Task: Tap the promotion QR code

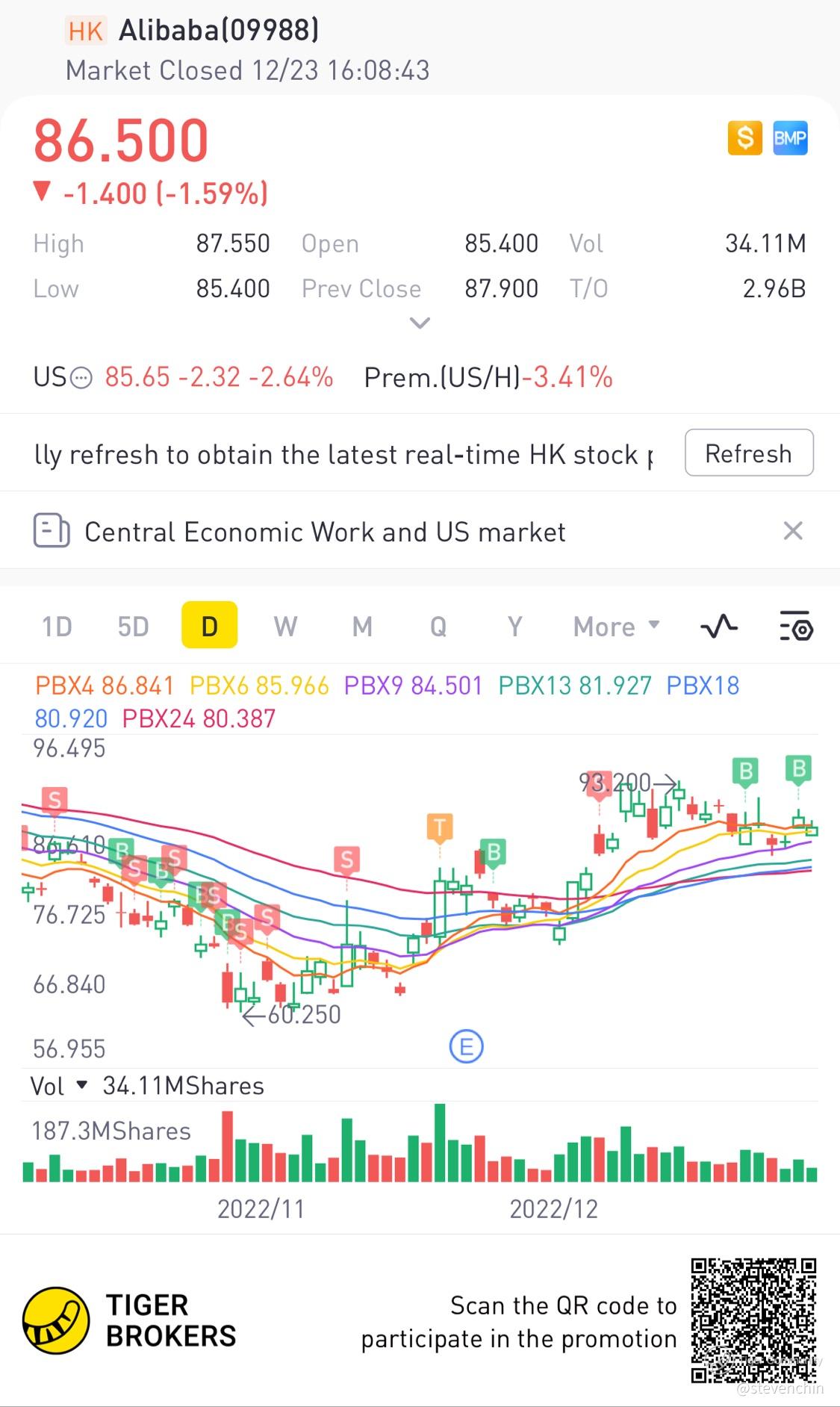Action: tap(753, 1320)
